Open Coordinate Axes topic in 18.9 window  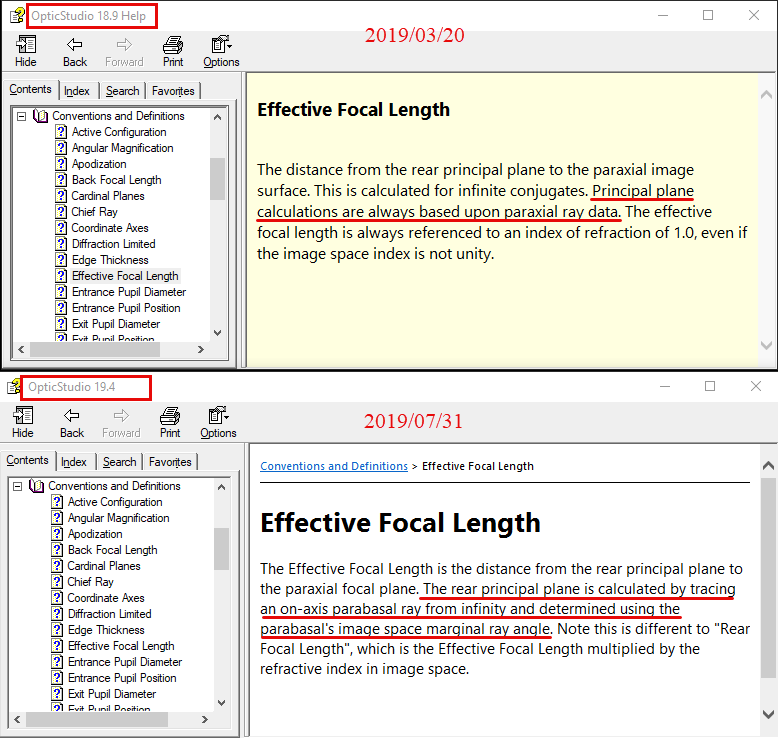point(110,228)
